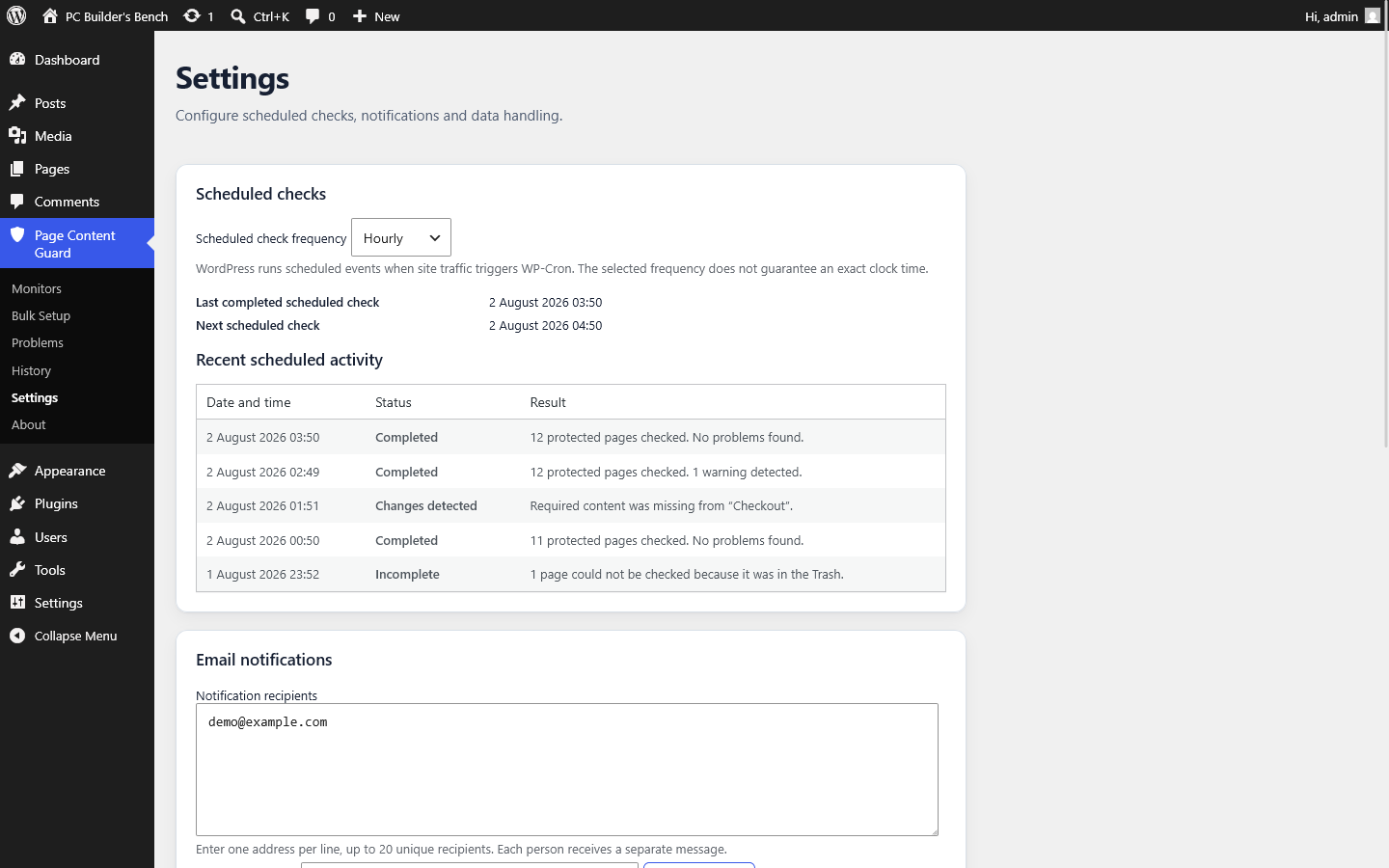Viewport: 1389px width, 868px height.
Task: Go to Dashboard menu label
Action: tap(68, 60)
